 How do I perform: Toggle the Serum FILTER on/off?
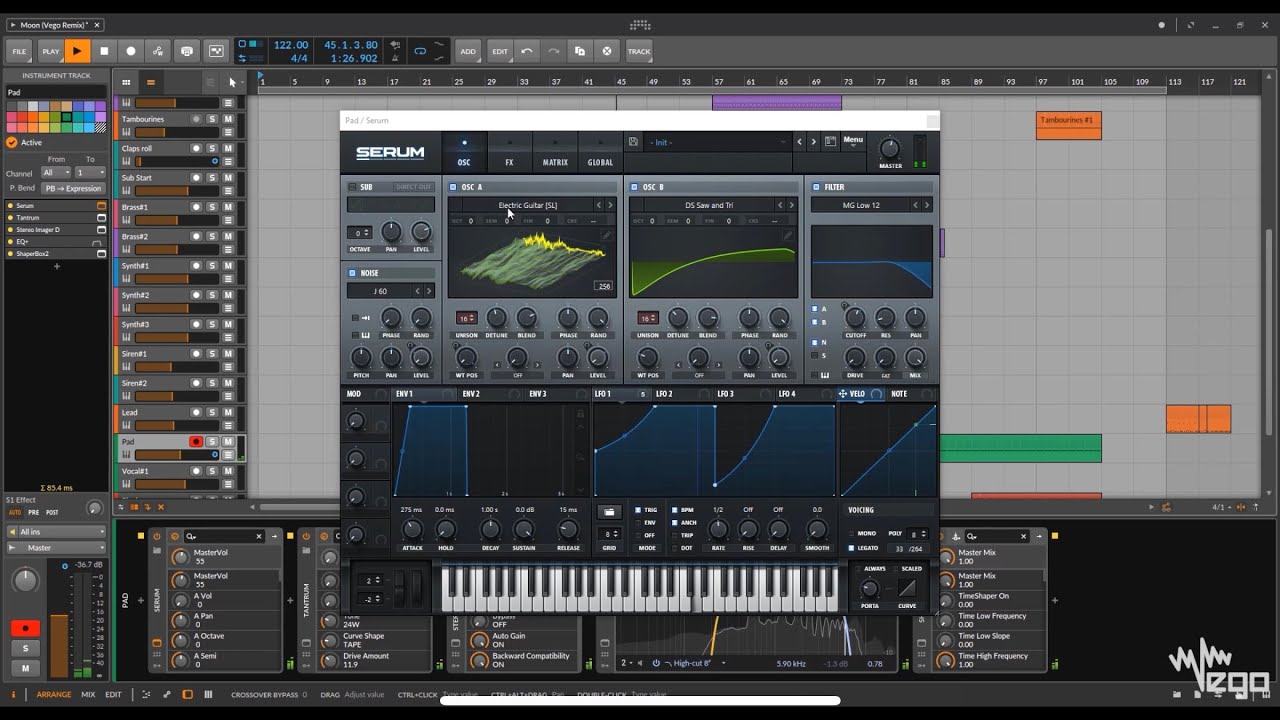[816, 187]
